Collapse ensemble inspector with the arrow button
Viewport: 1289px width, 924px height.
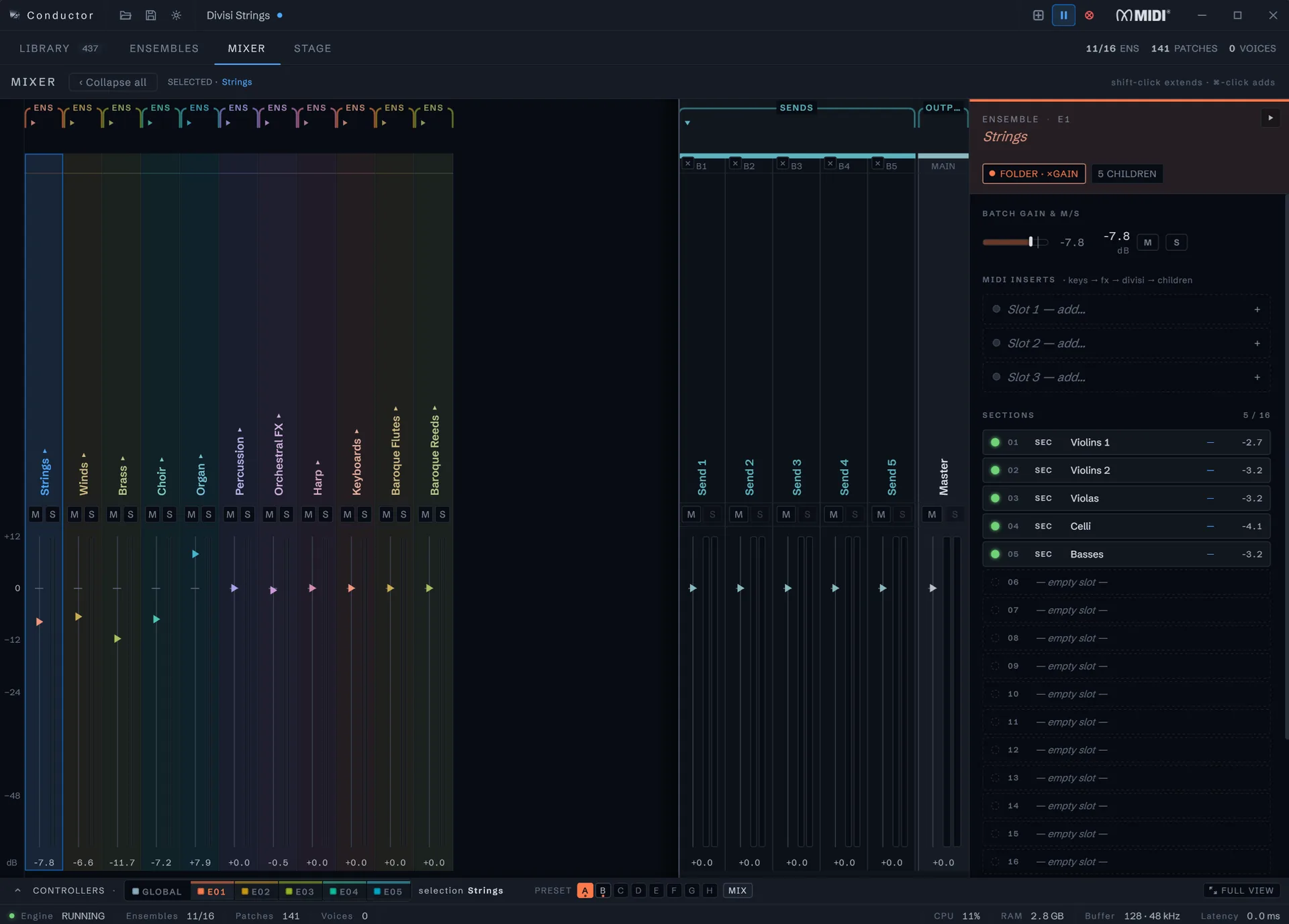pos(1270,118)
